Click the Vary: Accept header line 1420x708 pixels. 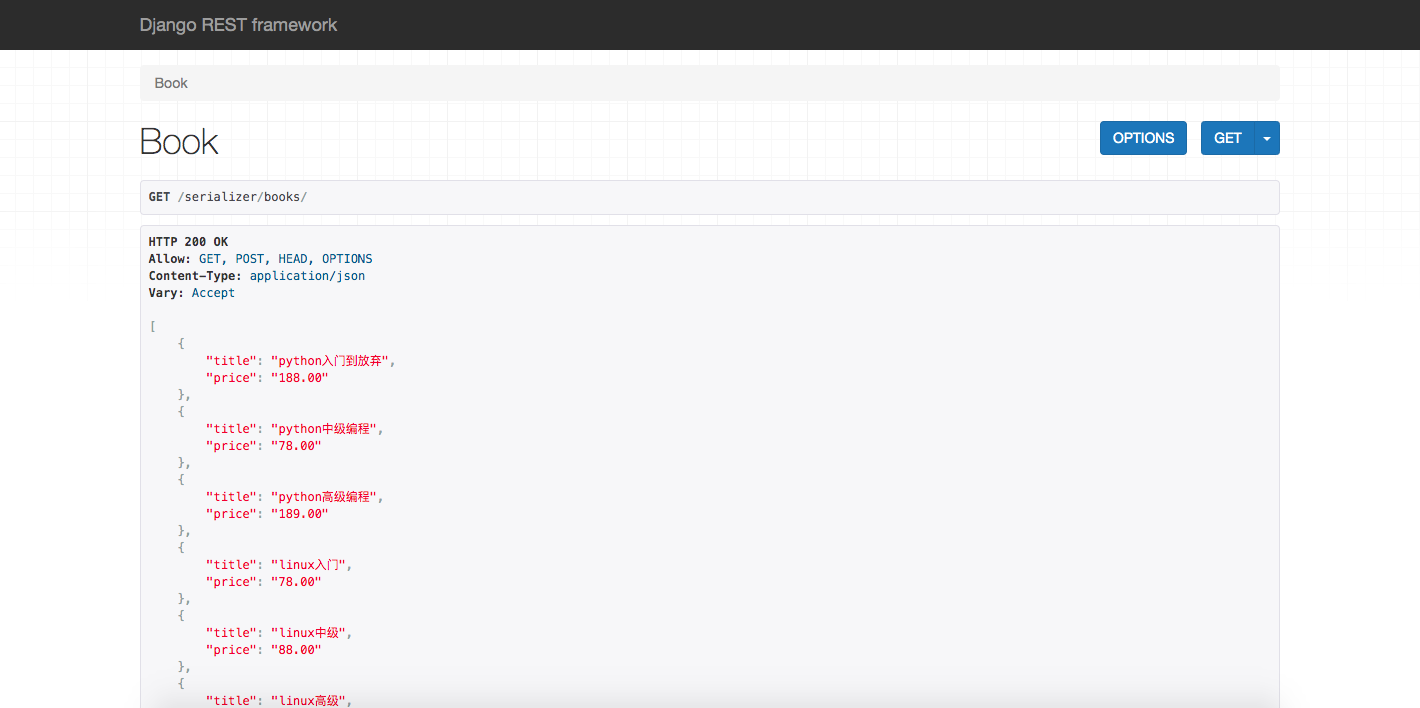192,293
